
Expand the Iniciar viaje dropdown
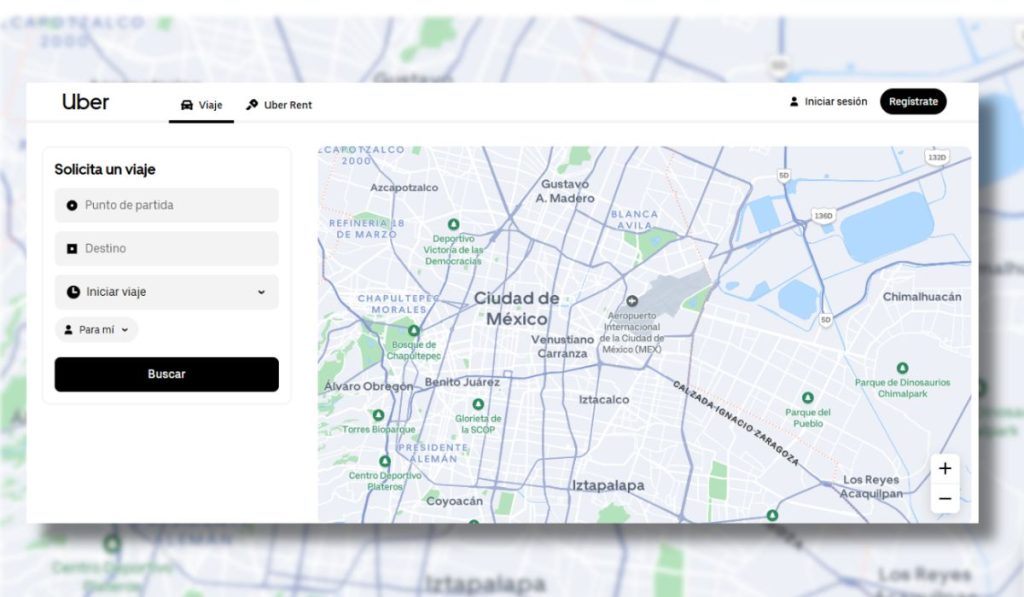pyautogui.click(x=167, y=292)
